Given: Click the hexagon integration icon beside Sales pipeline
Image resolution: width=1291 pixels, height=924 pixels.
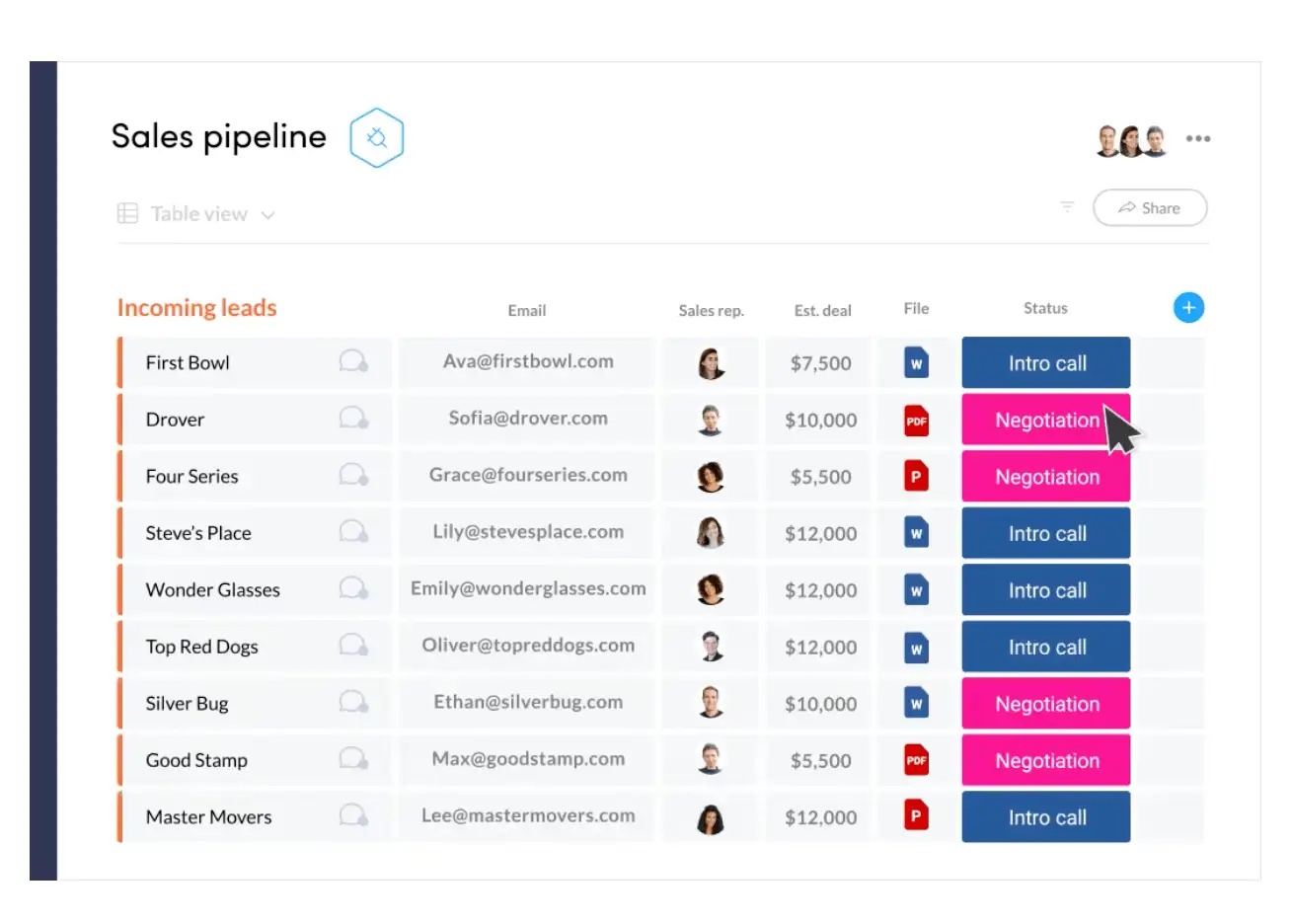Looking at the screenshot, I should click(x=377, y=138).
